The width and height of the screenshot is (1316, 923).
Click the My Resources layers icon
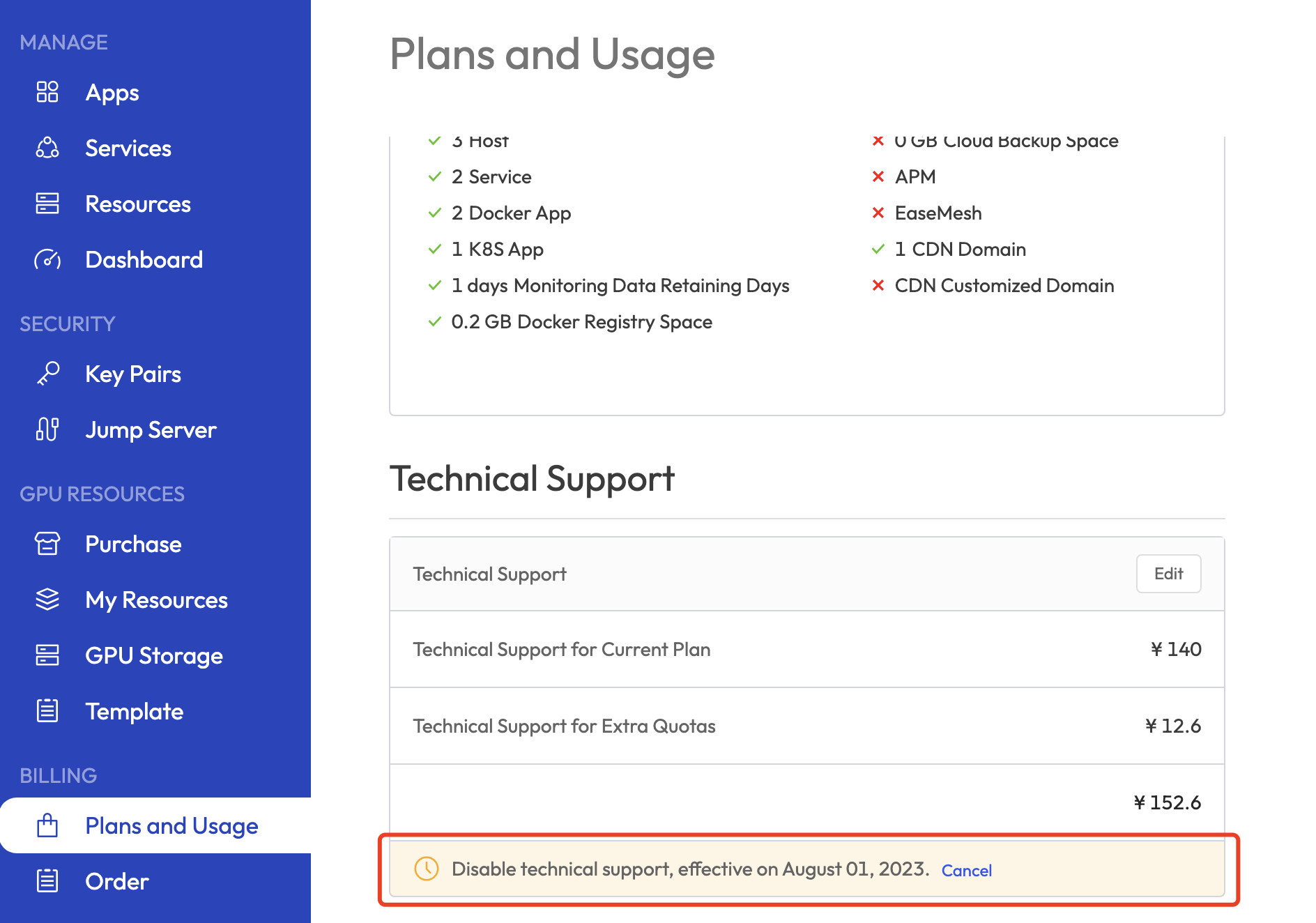click(47, 600)
